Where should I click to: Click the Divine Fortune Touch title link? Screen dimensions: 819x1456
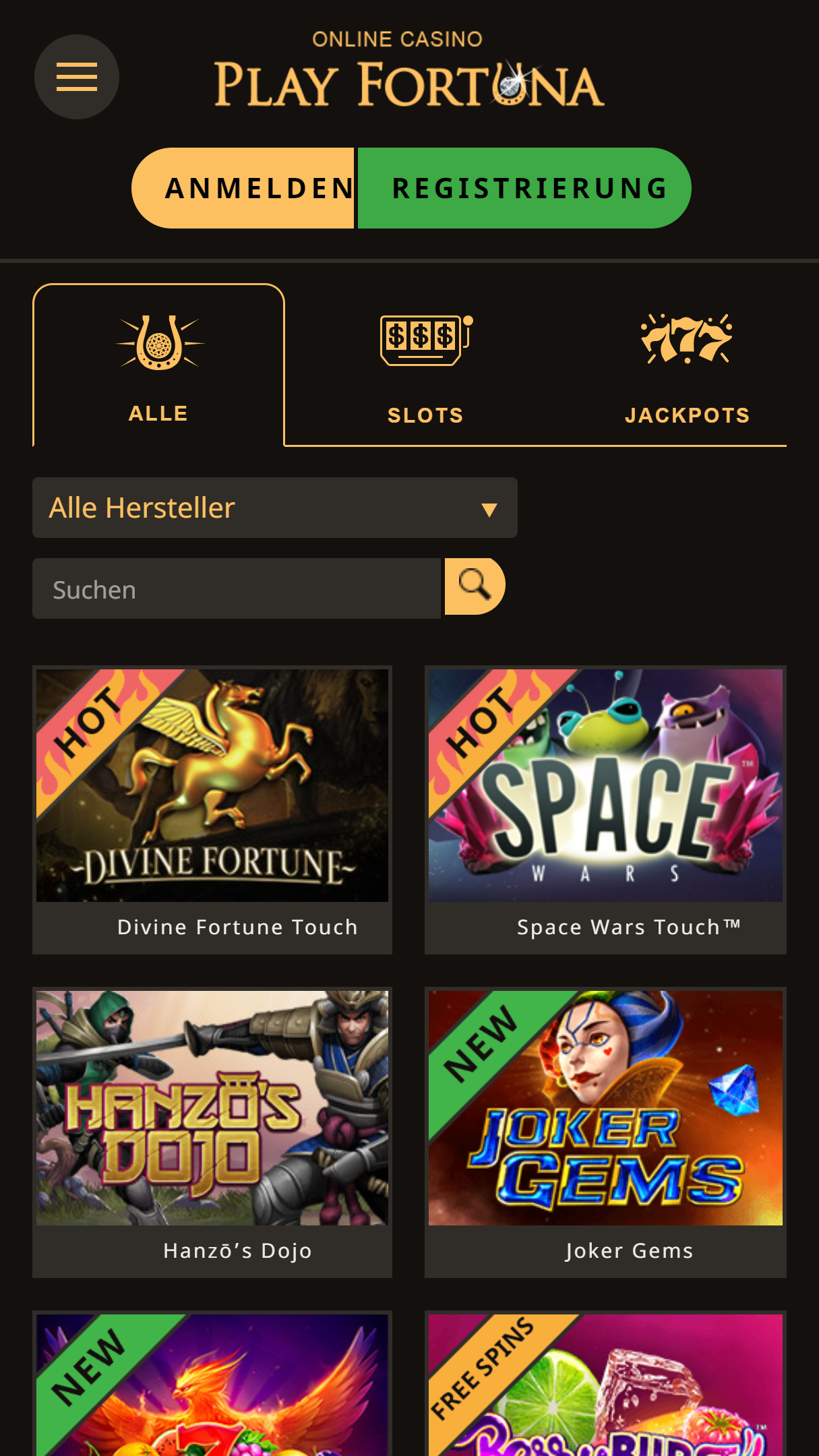pos(237,927)
